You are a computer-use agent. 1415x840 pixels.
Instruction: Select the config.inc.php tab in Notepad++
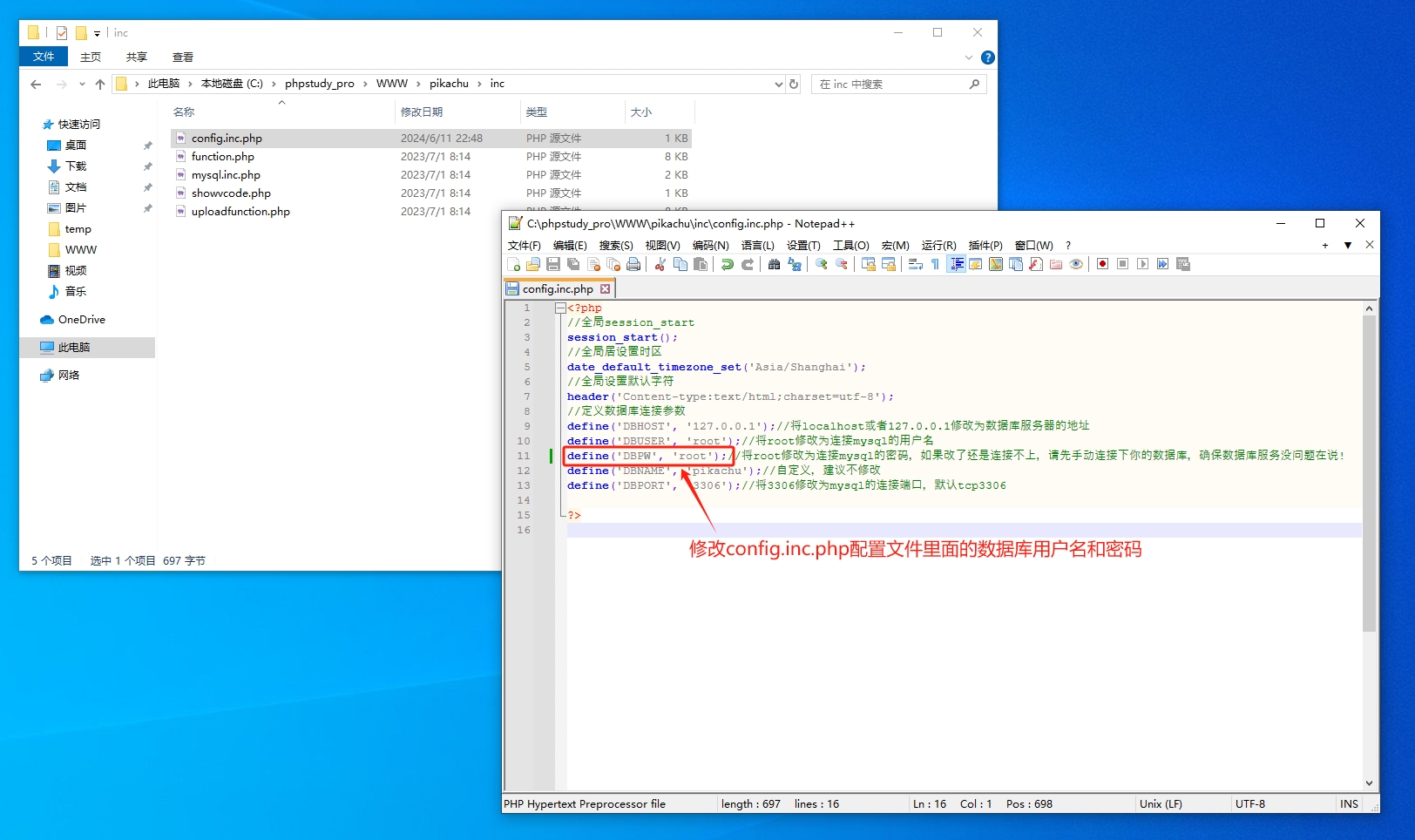pyautogui.click(x=559, y=288)
